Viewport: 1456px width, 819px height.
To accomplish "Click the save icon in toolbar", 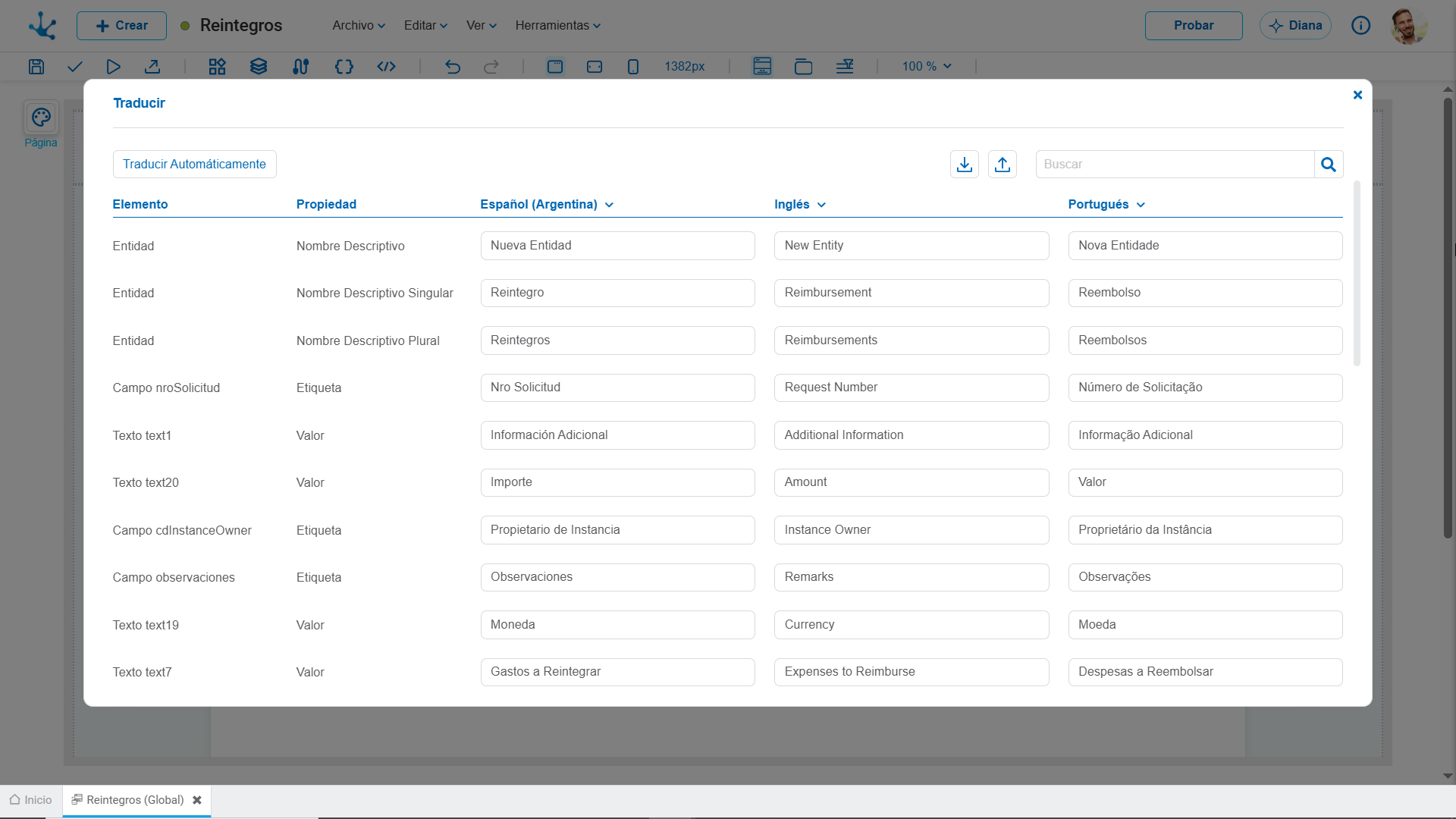I will [x=36, y=67].
